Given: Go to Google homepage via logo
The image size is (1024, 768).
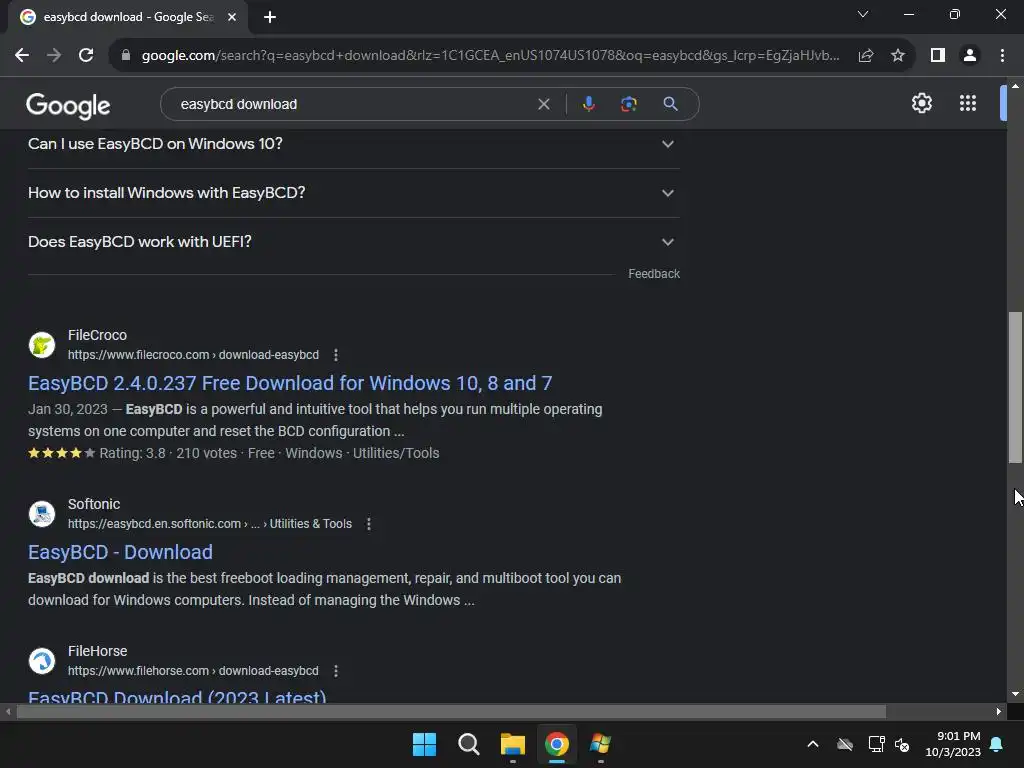Looking at the screenshot, I should (69, 105).
